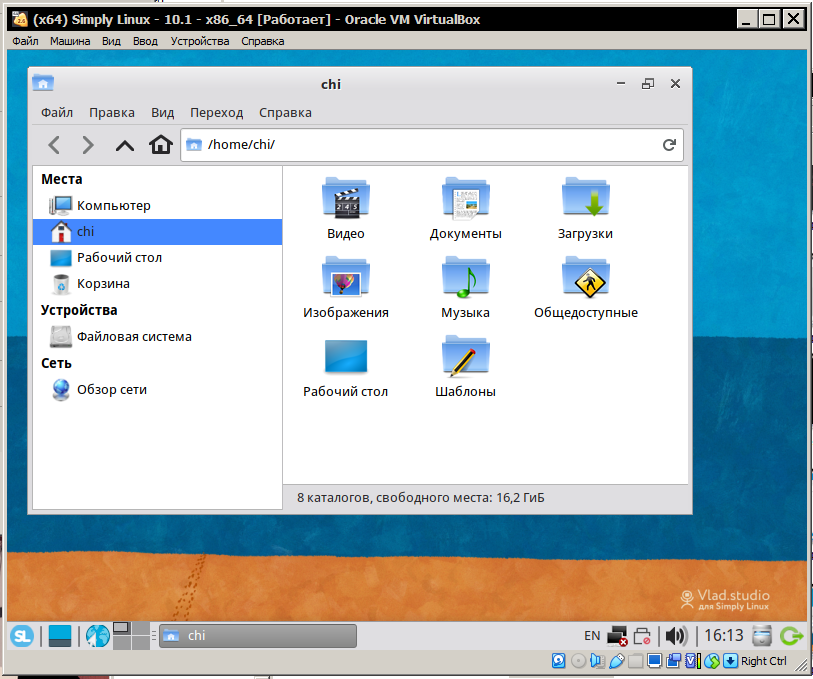Click the Home folder toolbar icon

point(161,145)
